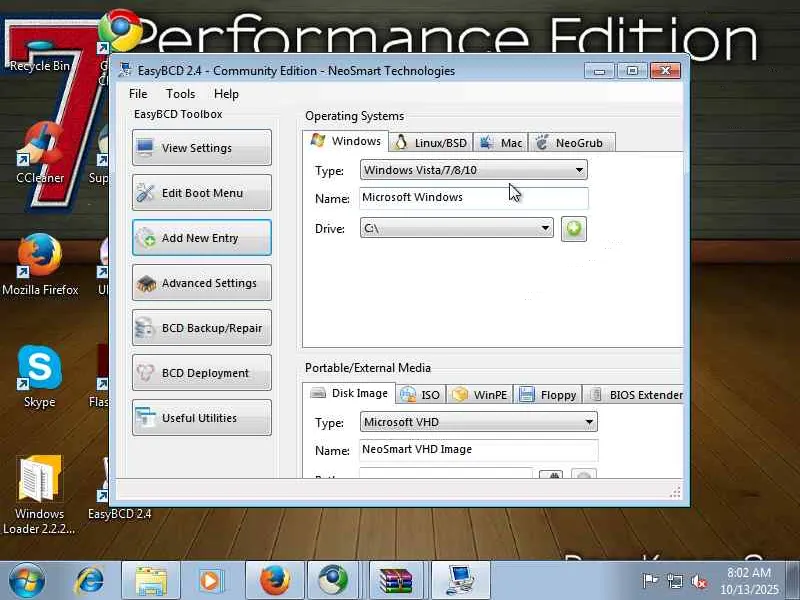Open the network tray icon
The width and height of the screenshot is (800, 600).
pyautogui.click(x=674, y=581)
